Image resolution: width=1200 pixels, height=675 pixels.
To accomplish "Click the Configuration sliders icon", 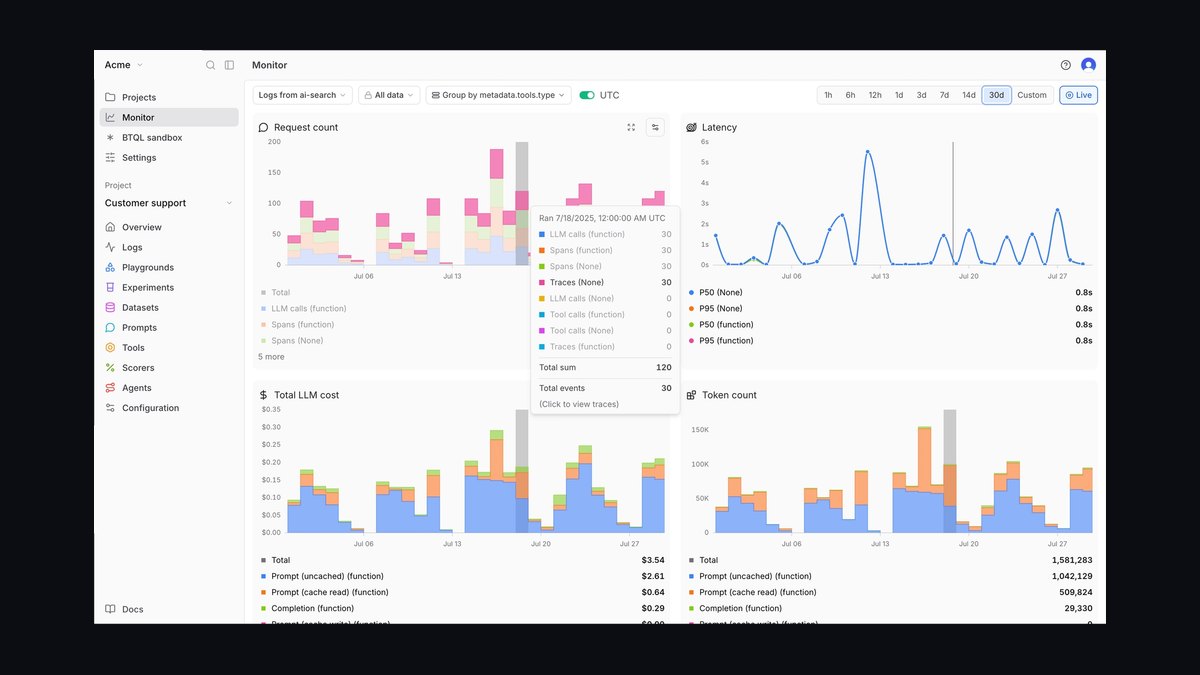I will point(111,407).
